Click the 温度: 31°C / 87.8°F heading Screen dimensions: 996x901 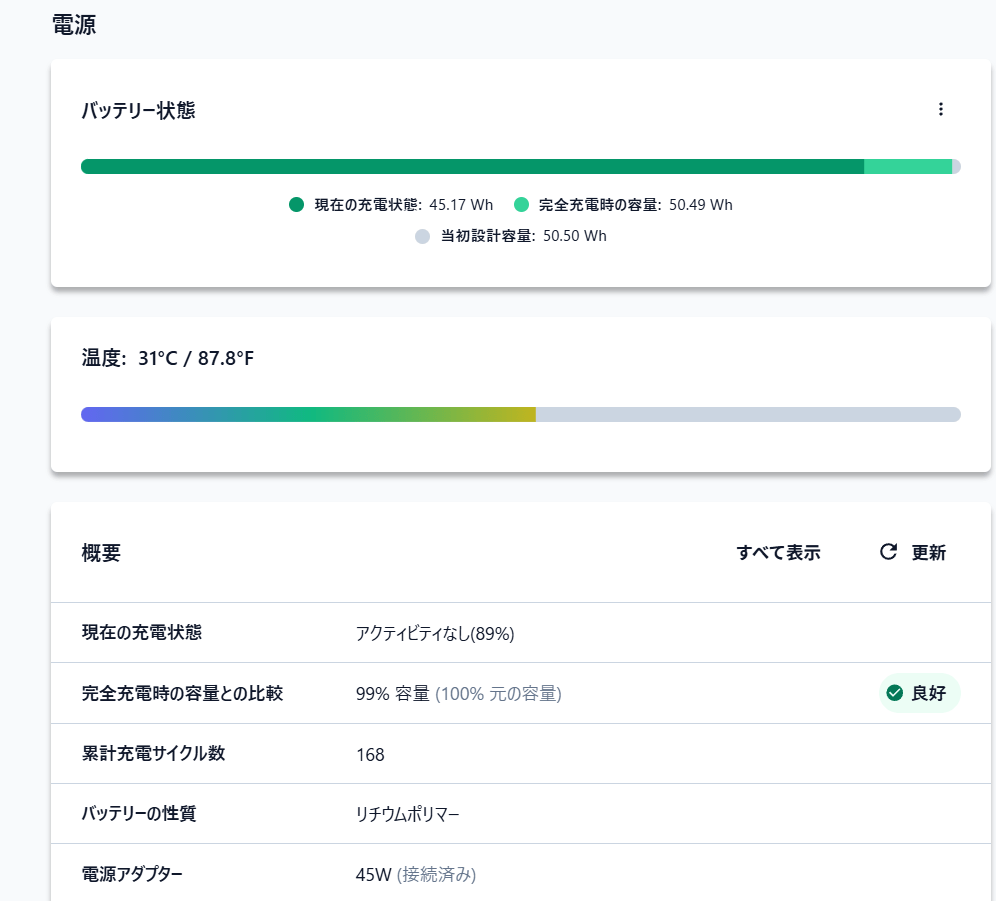point(168,358)
